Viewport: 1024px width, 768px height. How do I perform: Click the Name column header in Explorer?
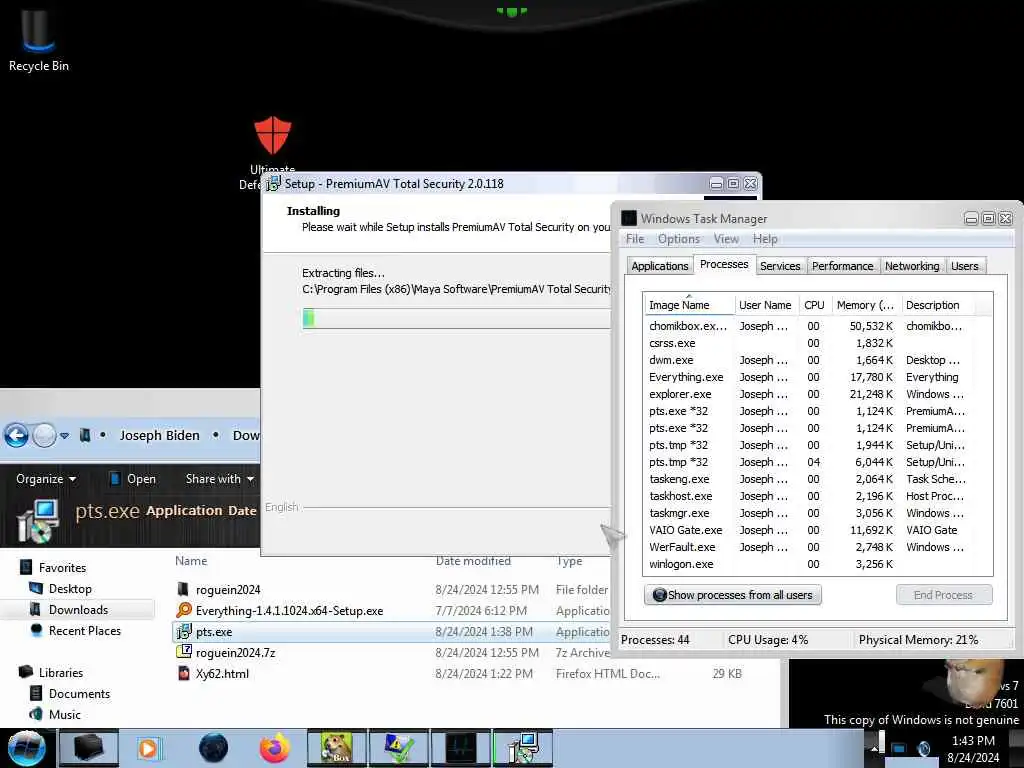pyautogui.click(x=191, y=560)
